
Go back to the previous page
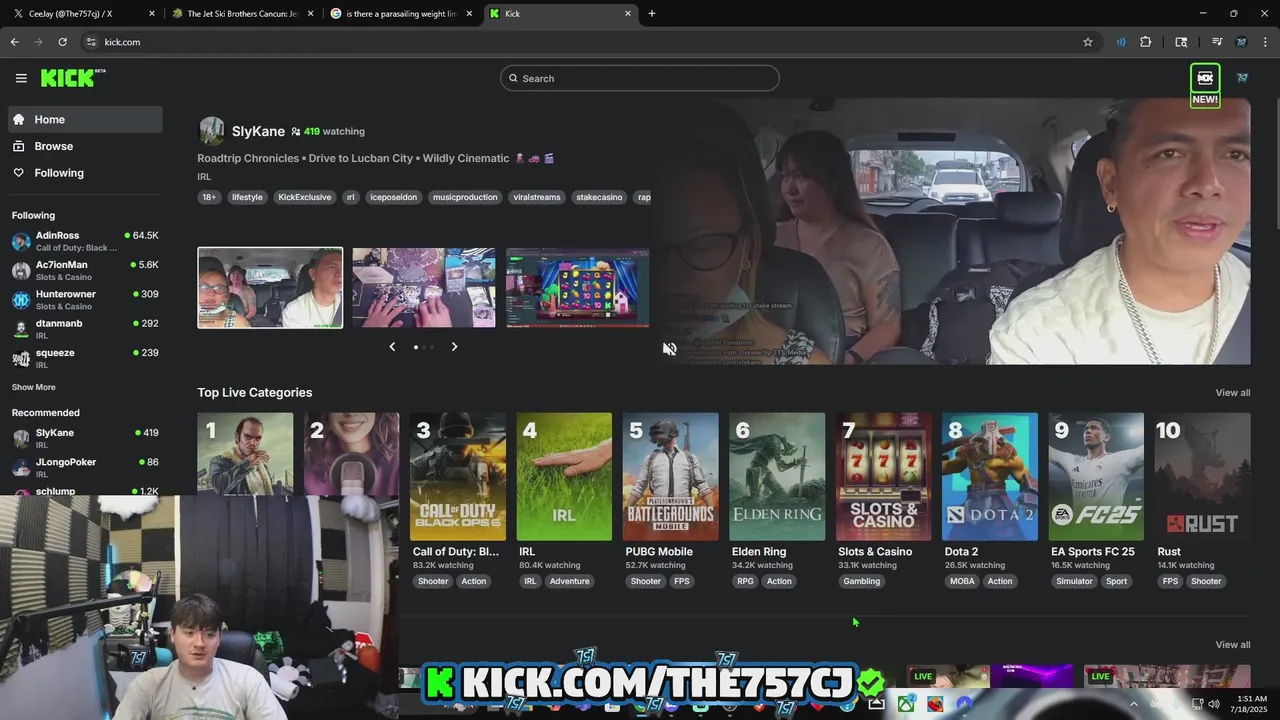14,42
